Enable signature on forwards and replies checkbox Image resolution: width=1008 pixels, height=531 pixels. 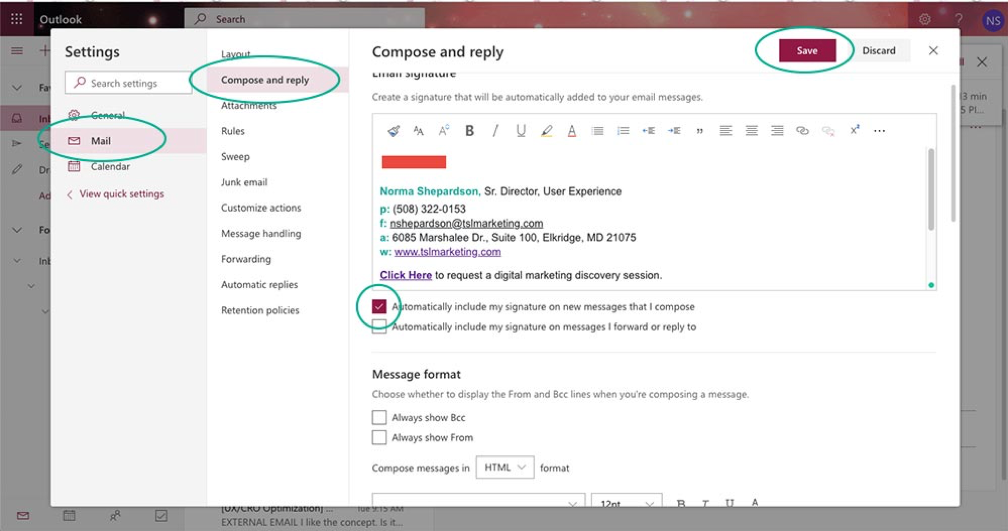pos(379,327)
